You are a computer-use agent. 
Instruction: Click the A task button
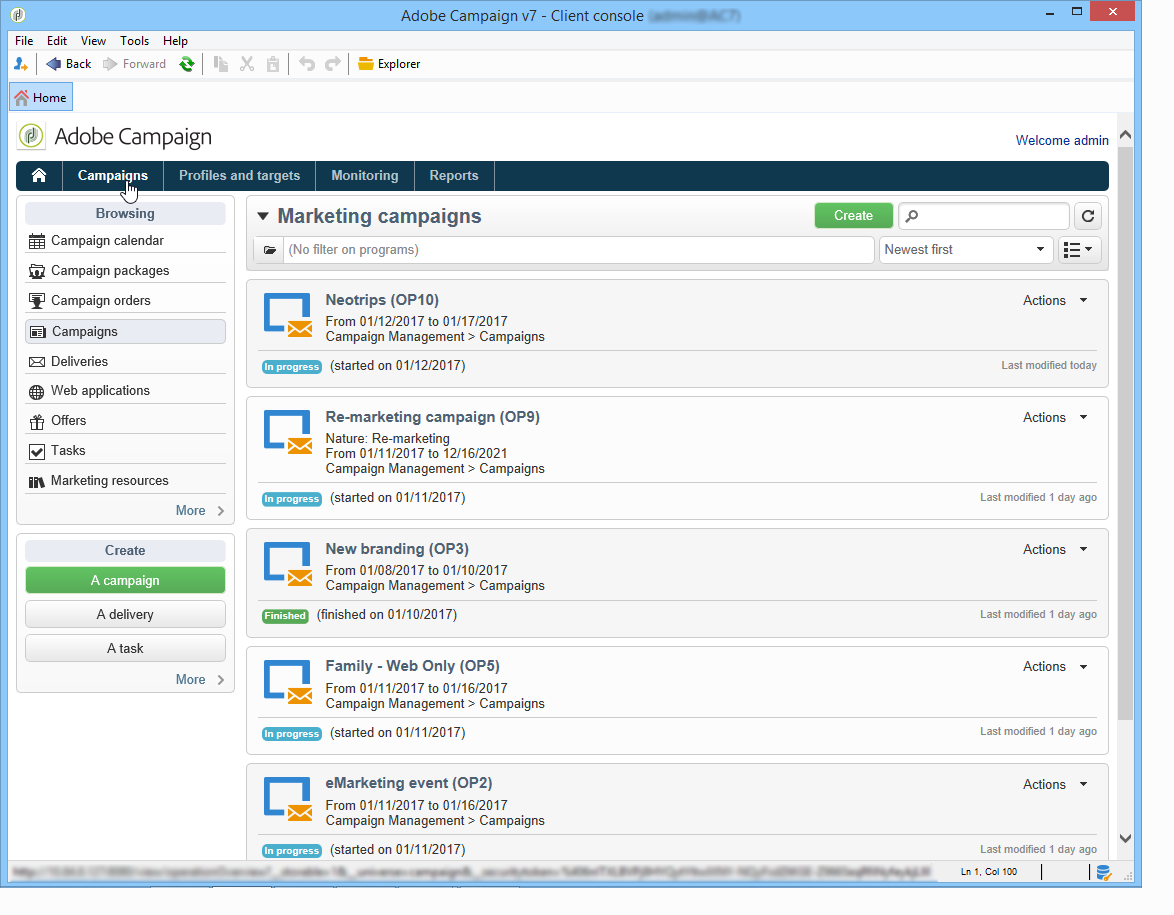(125, 648)
